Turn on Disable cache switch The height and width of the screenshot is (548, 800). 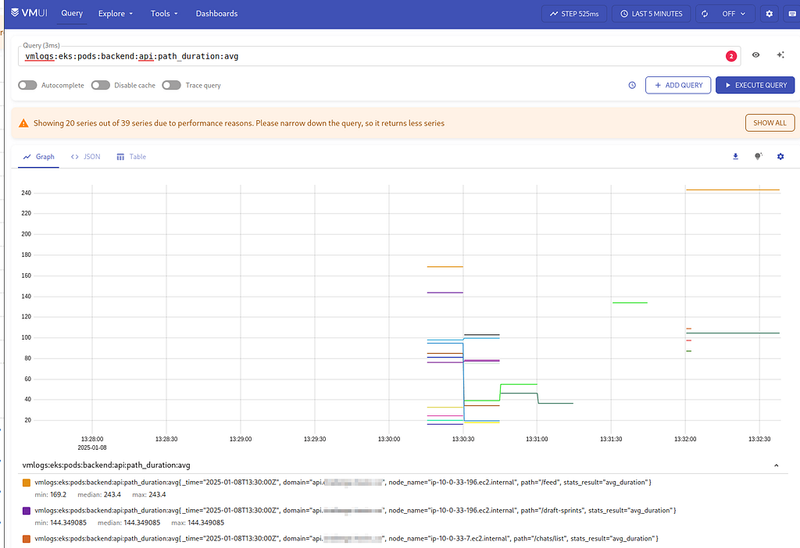click(100, 86)
